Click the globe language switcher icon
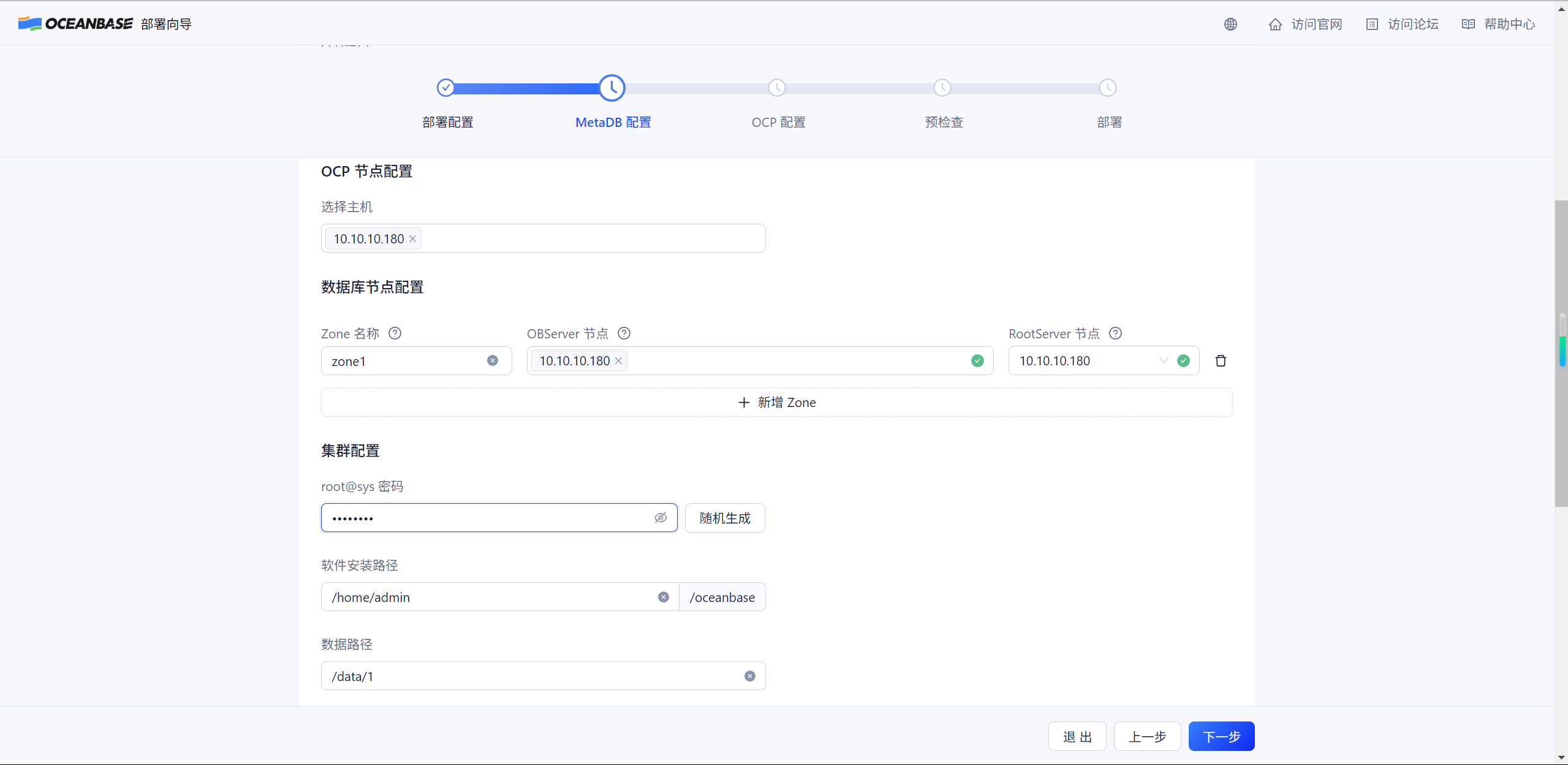Image resolution: width=1568 pixels, height=765 pixels. point(1230,24)
